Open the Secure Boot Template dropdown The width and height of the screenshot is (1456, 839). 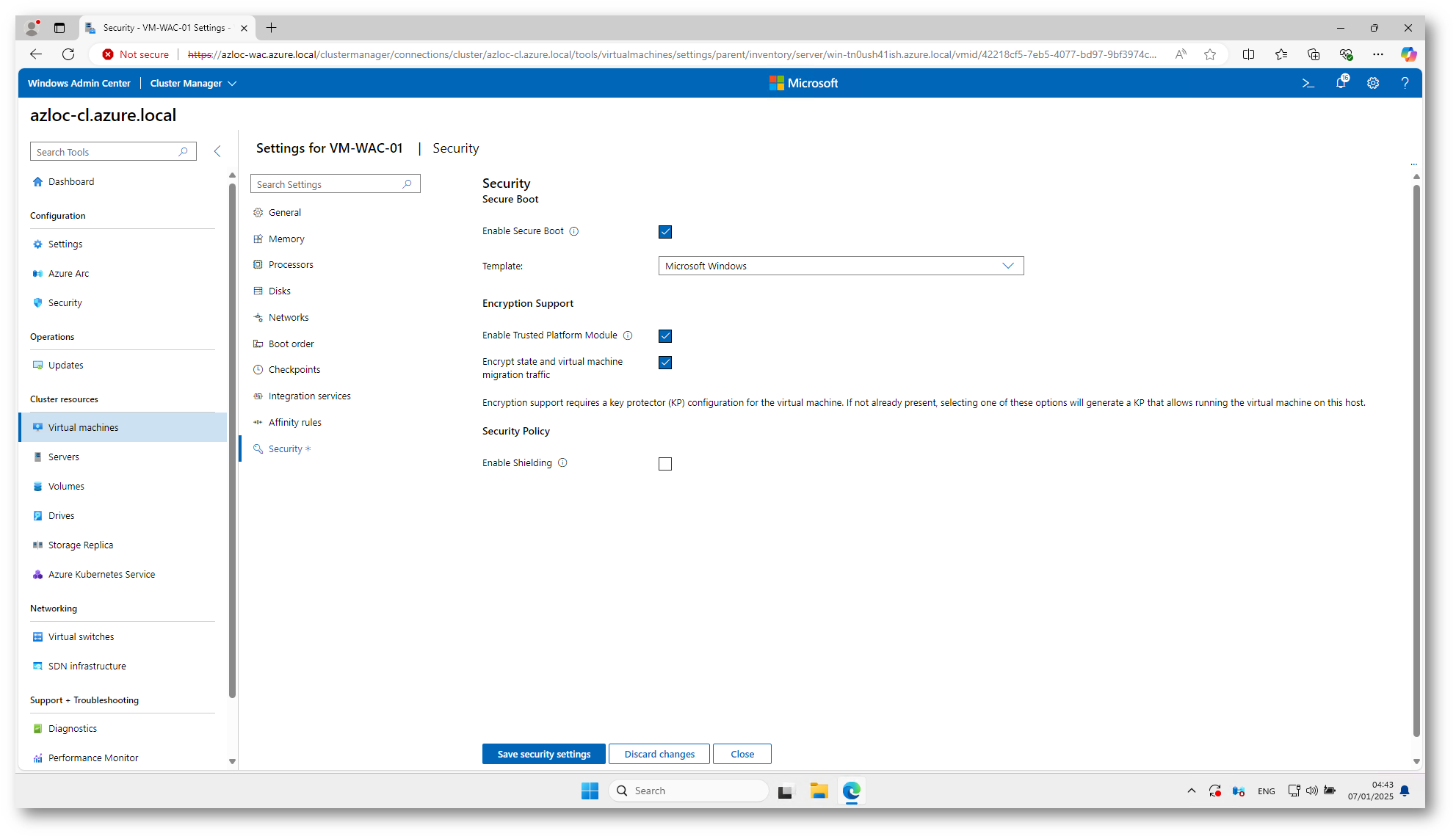coord(841,266)
